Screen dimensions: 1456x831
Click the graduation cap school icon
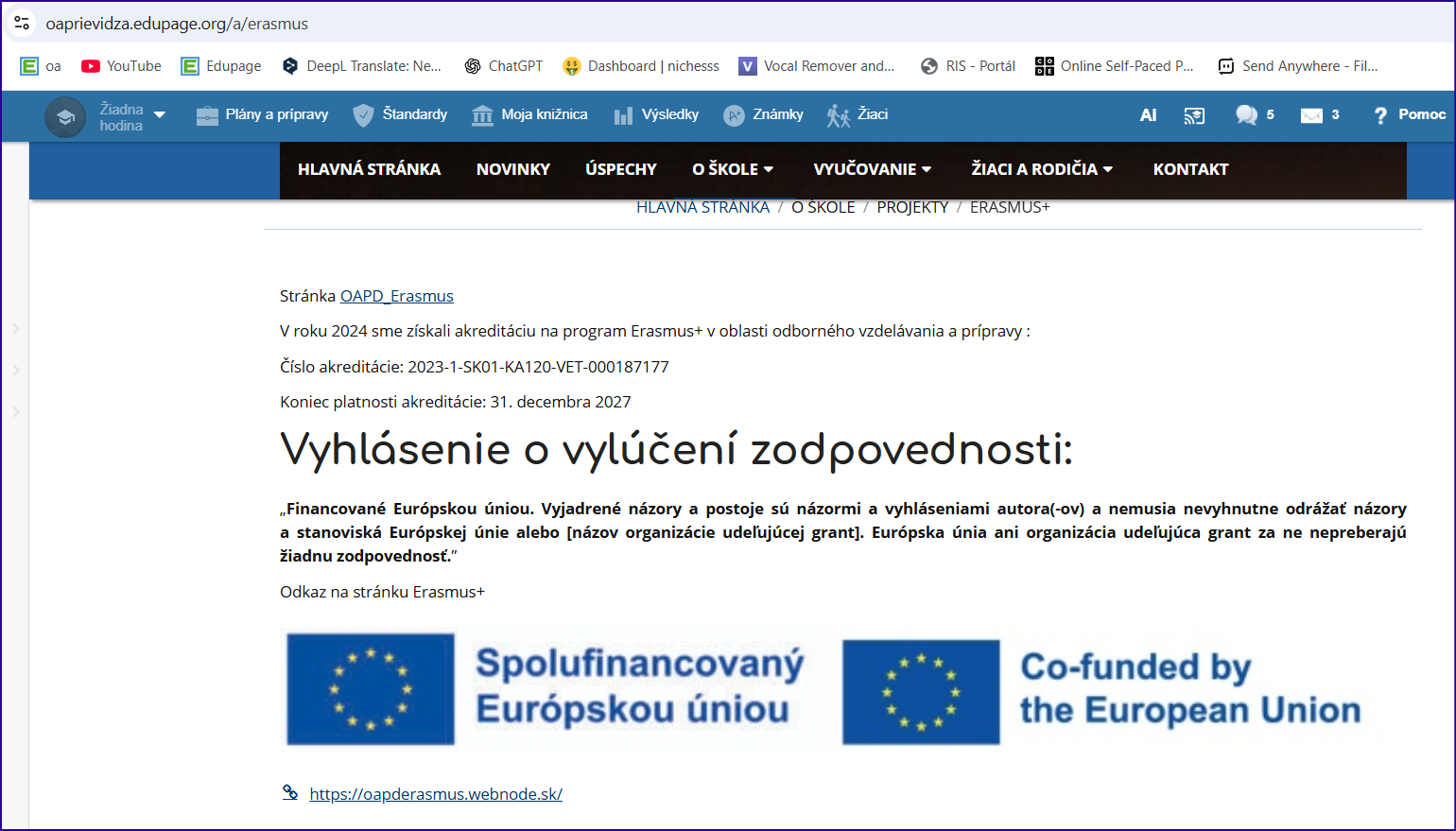click(65, 117)
